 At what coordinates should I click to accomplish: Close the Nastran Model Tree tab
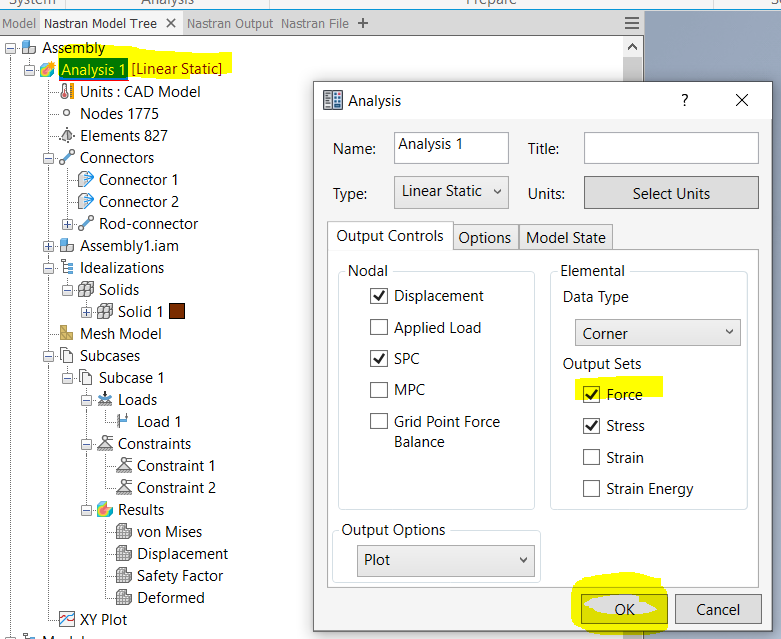[171, 23]
